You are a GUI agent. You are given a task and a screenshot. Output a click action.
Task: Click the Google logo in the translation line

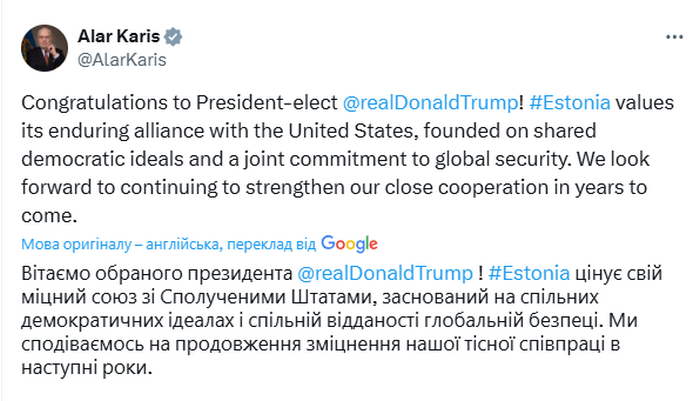pos(350,243)
